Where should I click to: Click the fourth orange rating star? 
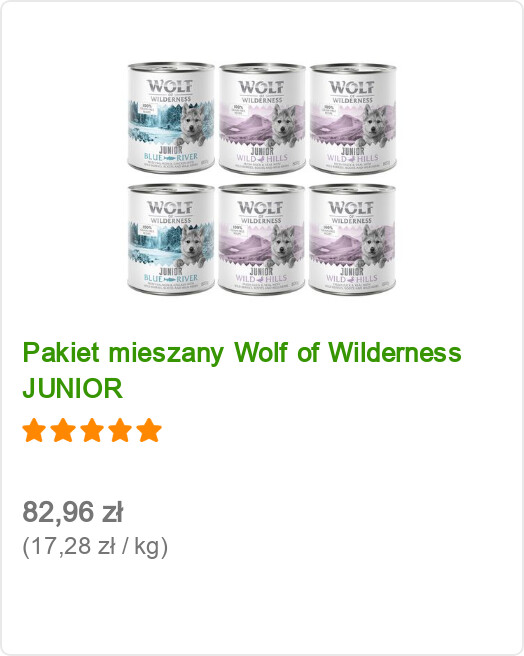(121, 430)
